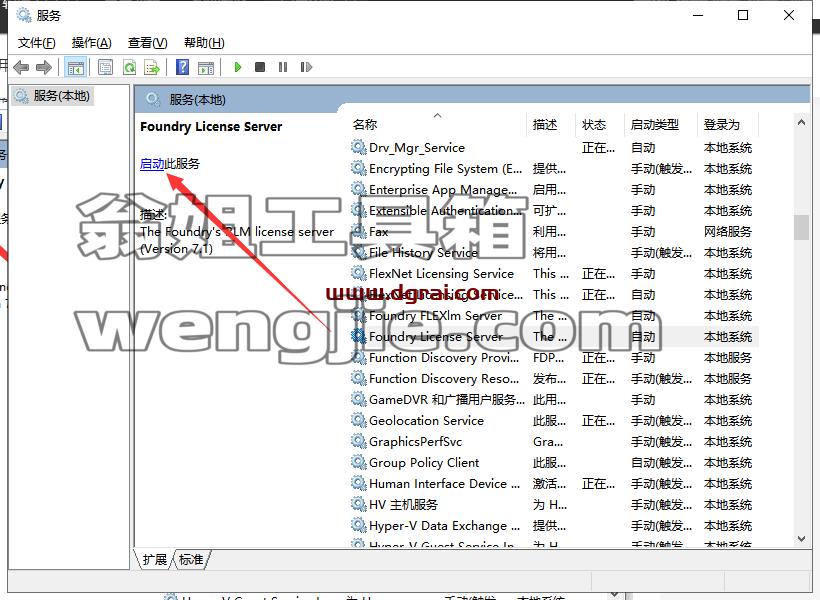Pause the service with pause icon
This screenshot has height=600, width=820.
point(283,67)
